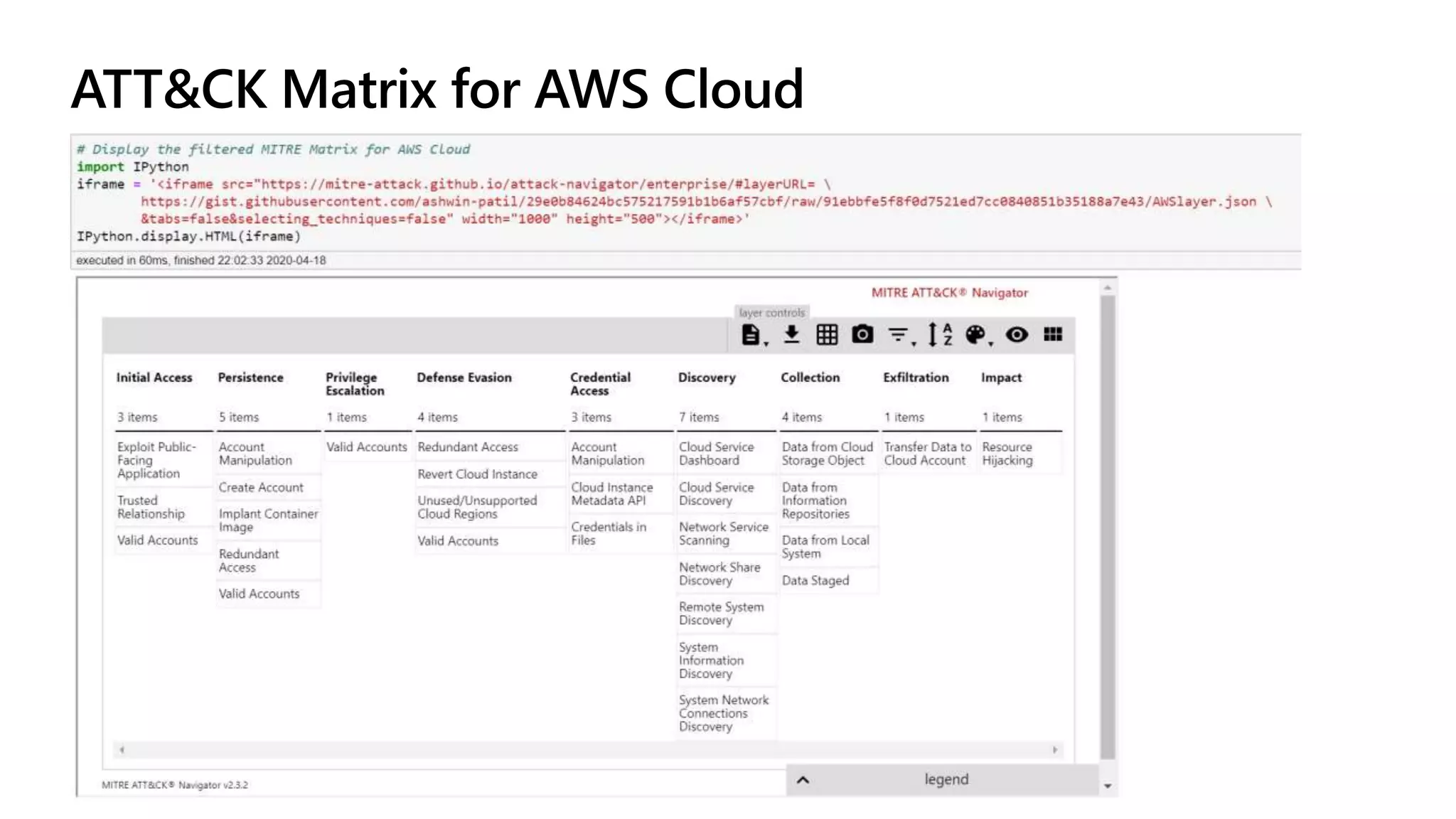This screenshot has width=1456, height=819.
Task: Render layer to SVG camera icon
Action: [x=862, y=334]
